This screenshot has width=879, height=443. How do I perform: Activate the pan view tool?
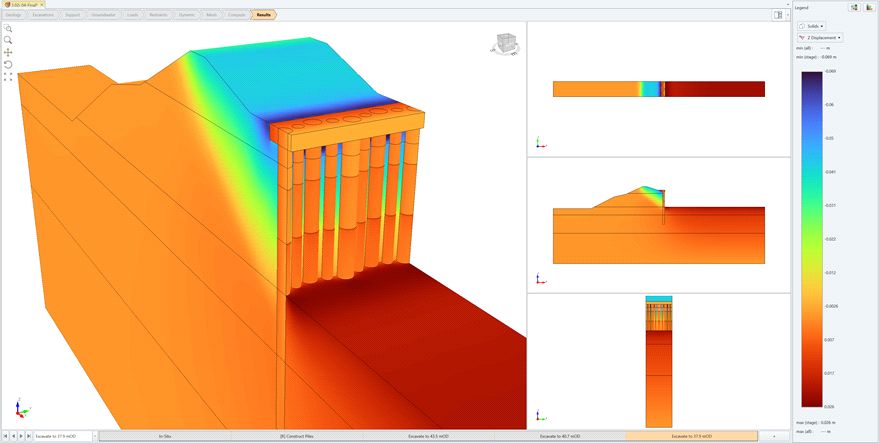(x=8, y=52)
